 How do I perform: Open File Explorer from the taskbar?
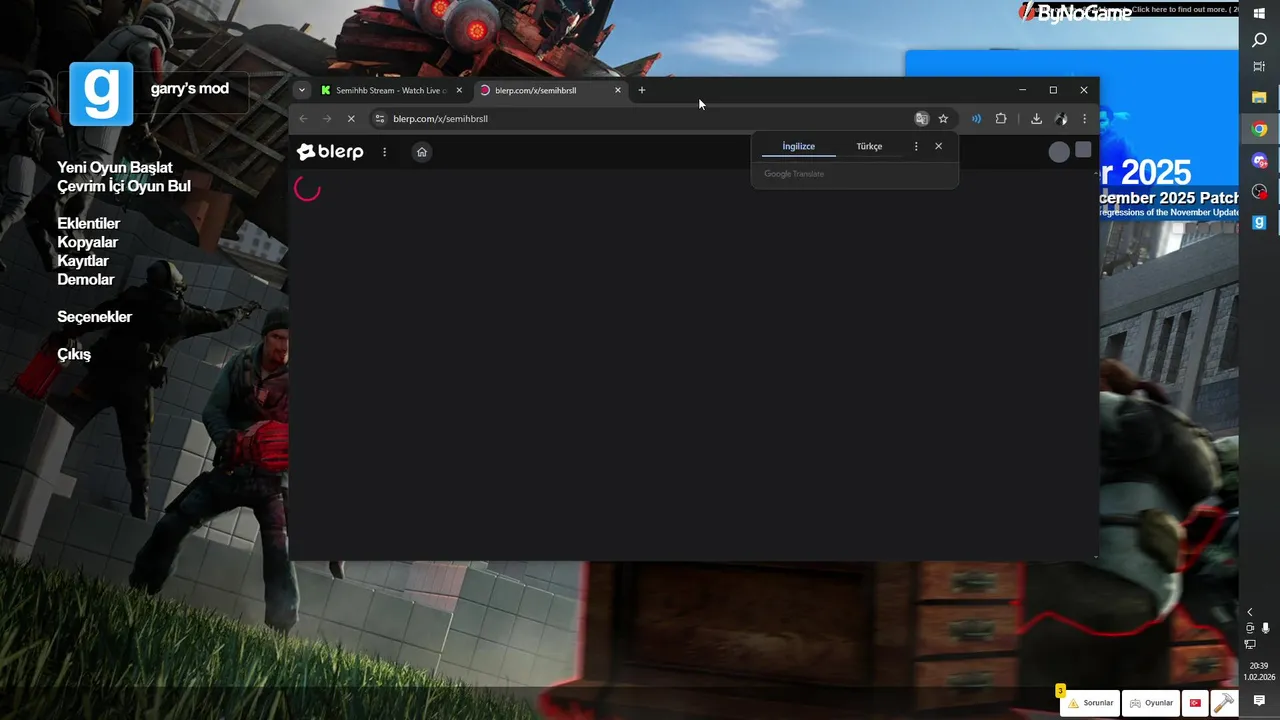pos(1260,98)
